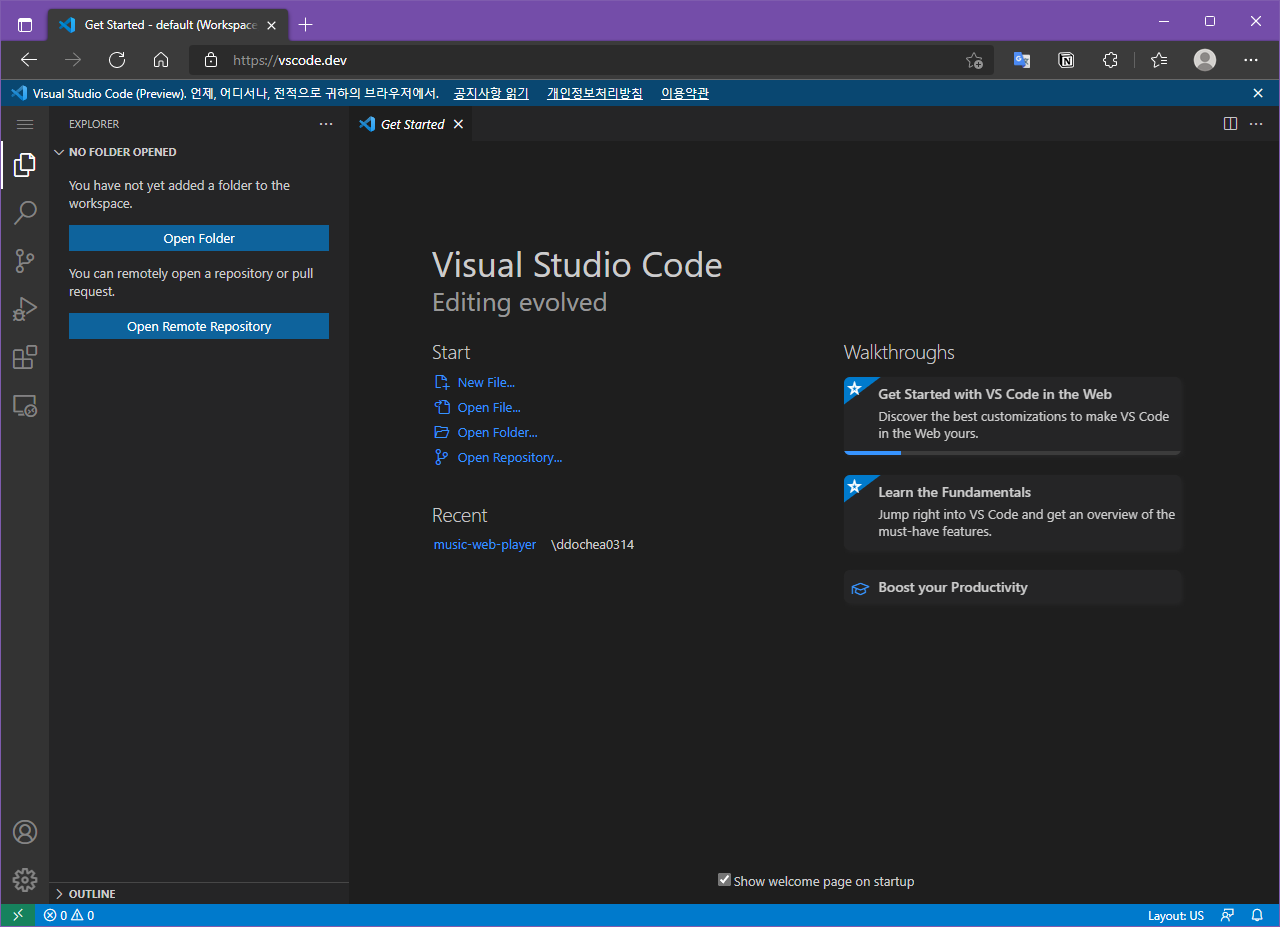Go to the browser home page
Image resolution: width=1280 pixels, height=927 pixels.
point(161,60)
